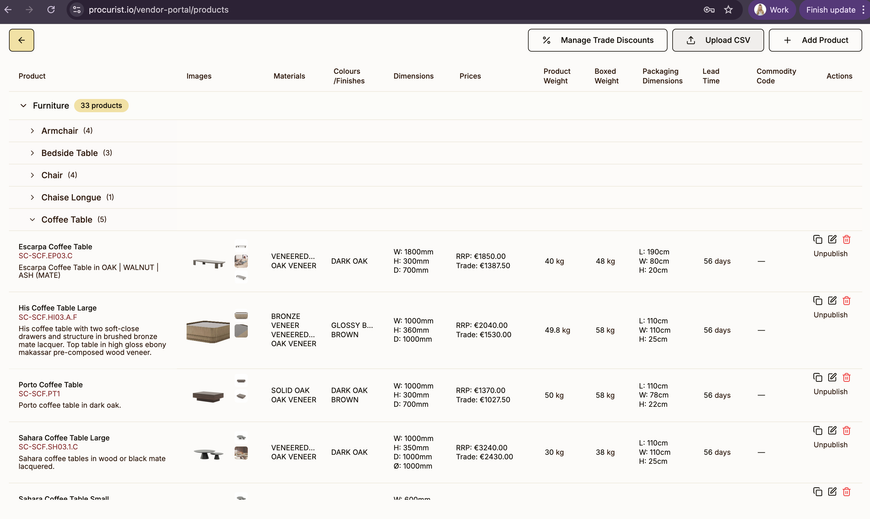Click the Prices column header

point(470,76)
